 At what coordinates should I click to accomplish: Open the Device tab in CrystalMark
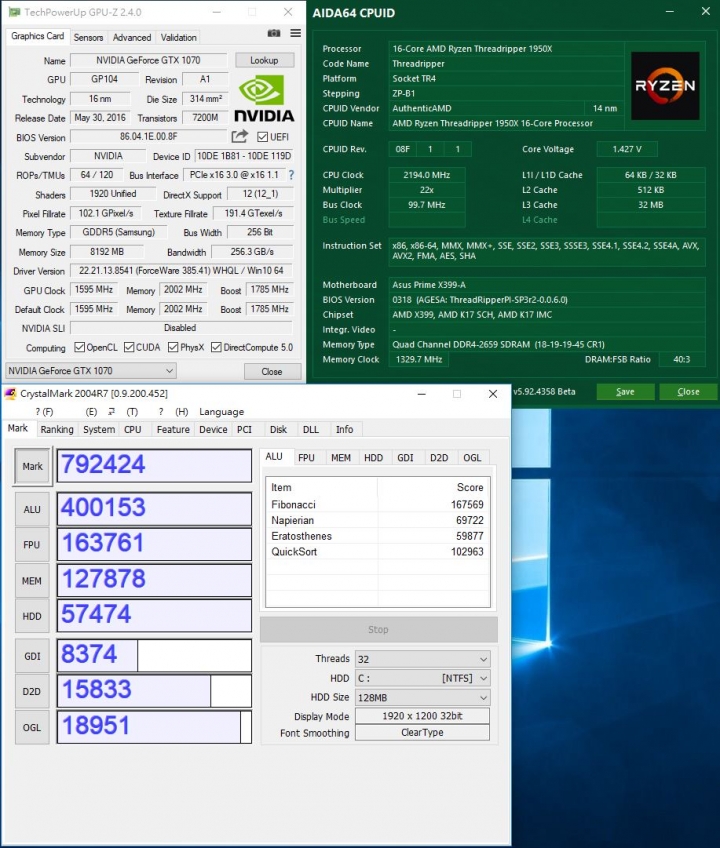[x=213, y=429]
